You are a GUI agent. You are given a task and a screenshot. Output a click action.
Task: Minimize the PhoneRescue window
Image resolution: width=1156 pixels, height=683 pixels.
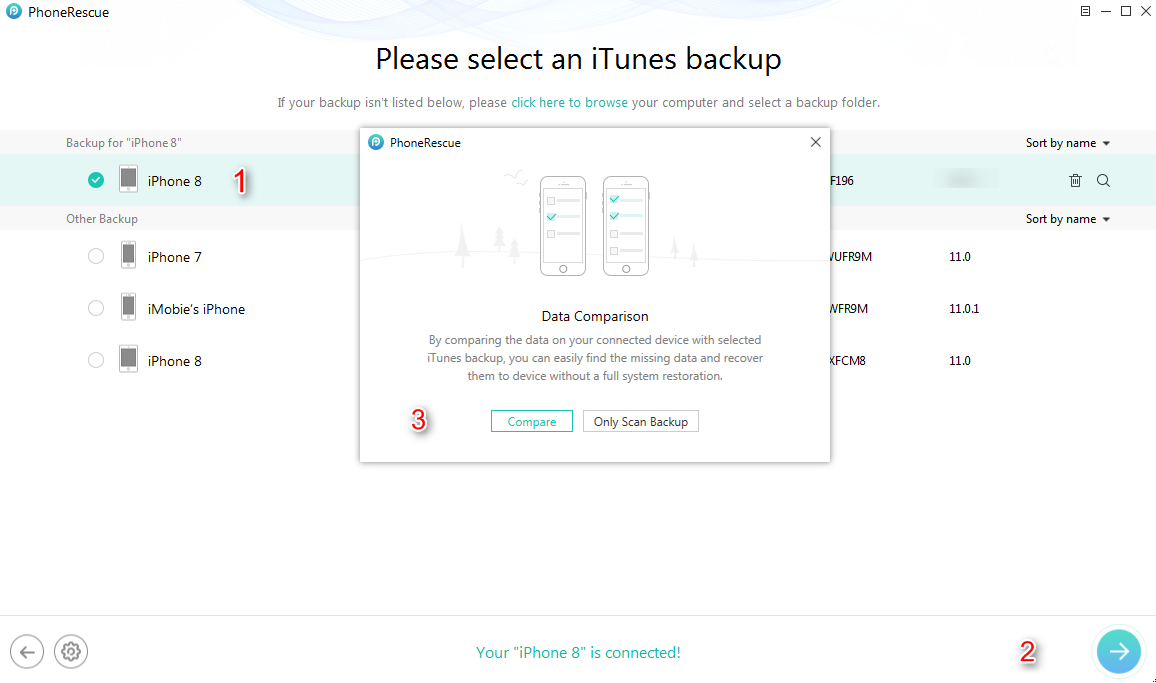pyautogui.click(x=1106, y=11)
